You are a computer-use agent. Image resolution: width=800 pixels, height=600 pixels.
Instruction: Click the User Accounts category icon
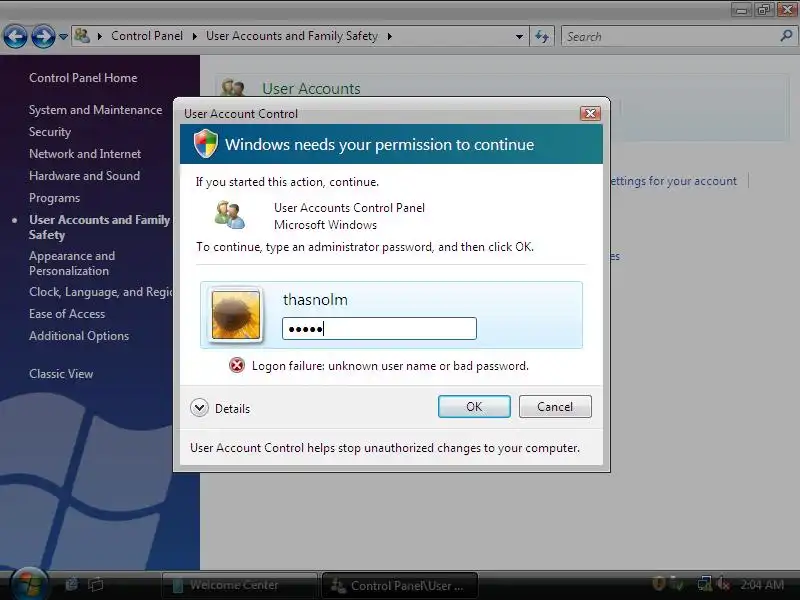click(233, 87)
